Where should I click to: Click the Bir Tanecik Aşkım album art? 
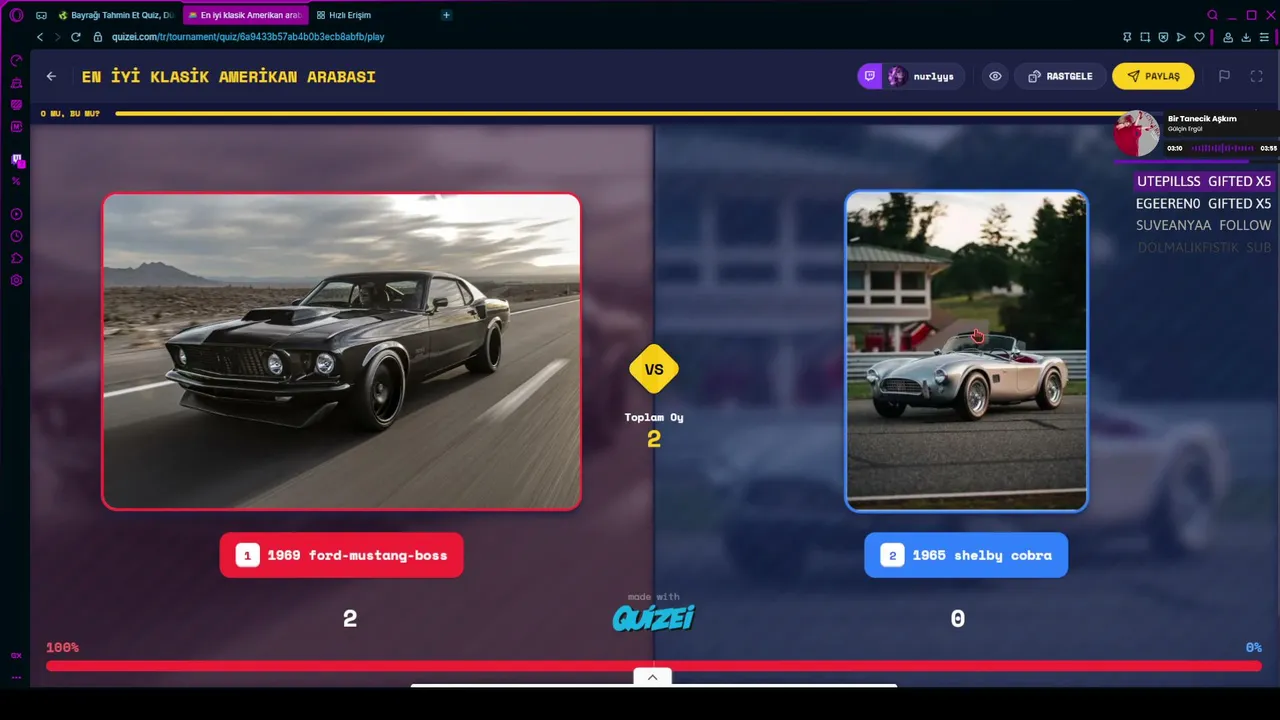1137,133
